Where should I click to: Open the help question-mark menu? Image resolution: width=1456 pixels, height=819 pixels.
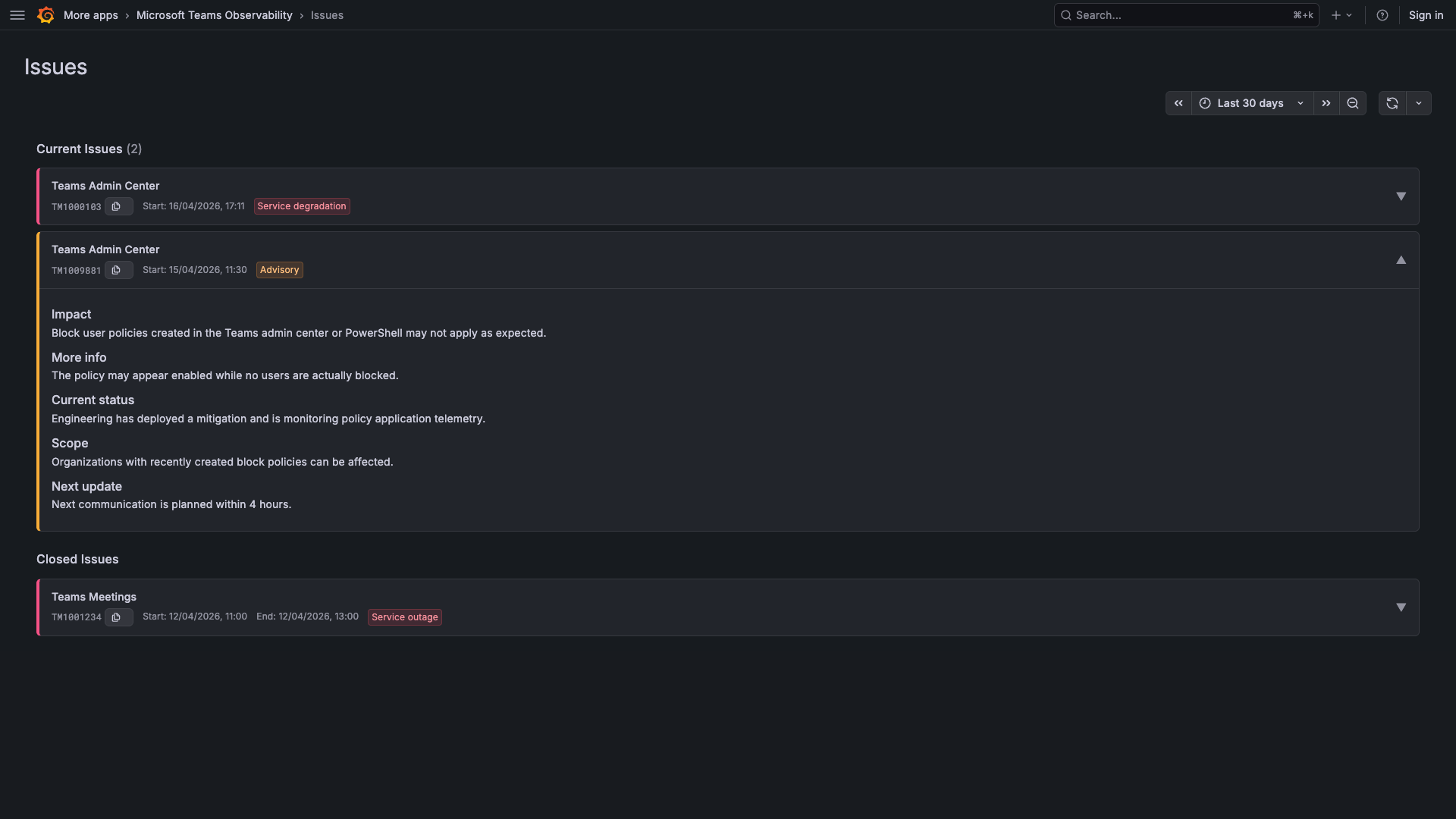pos(1382,15)
